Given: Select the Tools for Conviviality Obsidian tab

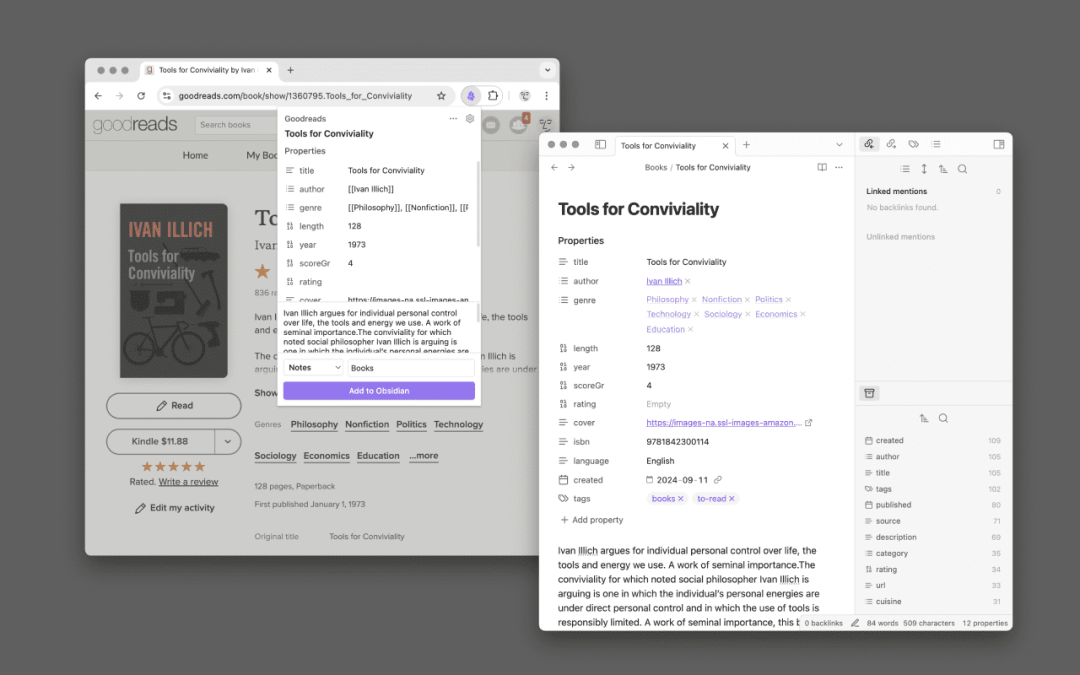Looking at the screenshot, I should tap(665, 146).
